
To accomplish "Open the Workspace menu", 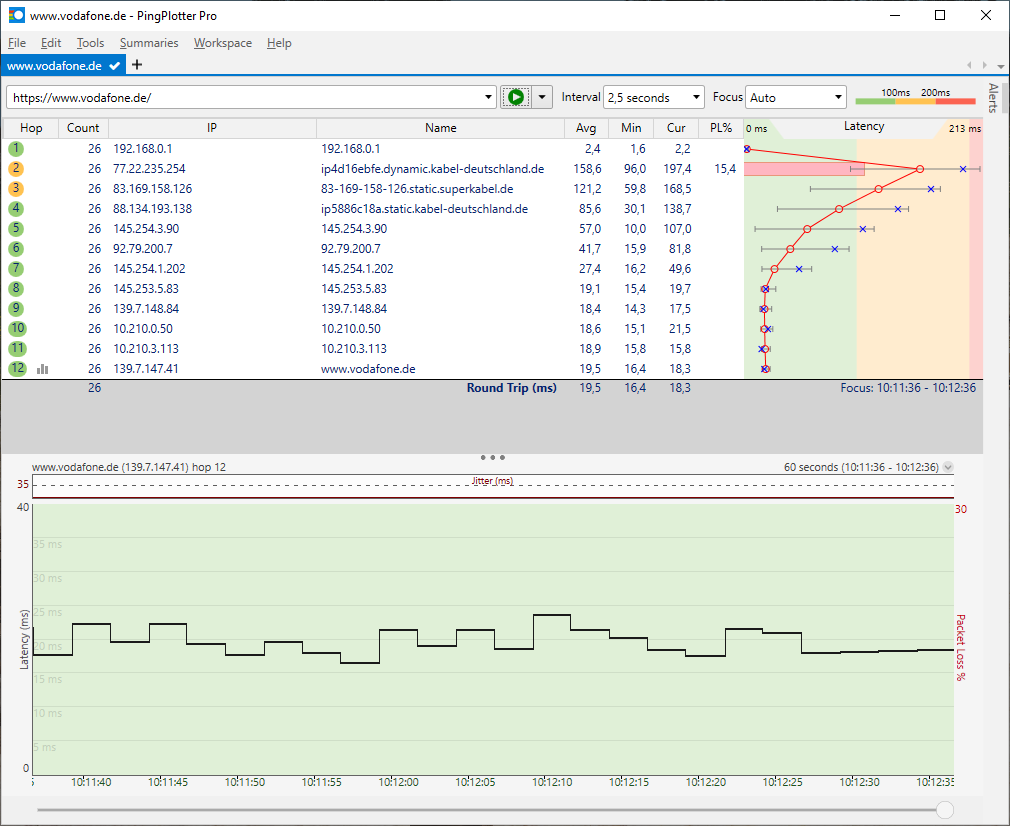I will (222, 43).
